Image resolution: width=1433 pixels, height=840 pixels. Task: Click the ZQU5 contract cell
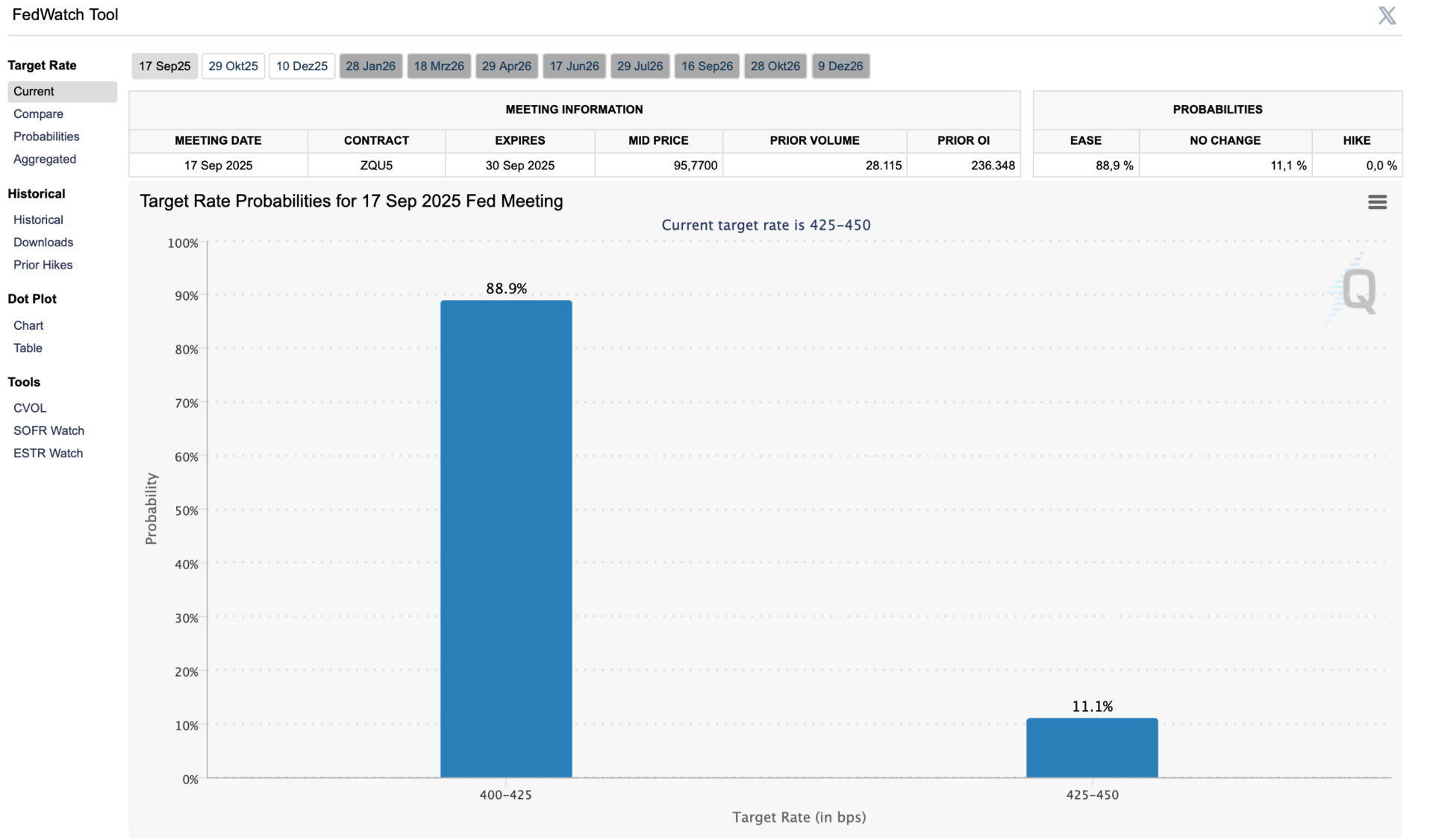(x=376, y=165)
